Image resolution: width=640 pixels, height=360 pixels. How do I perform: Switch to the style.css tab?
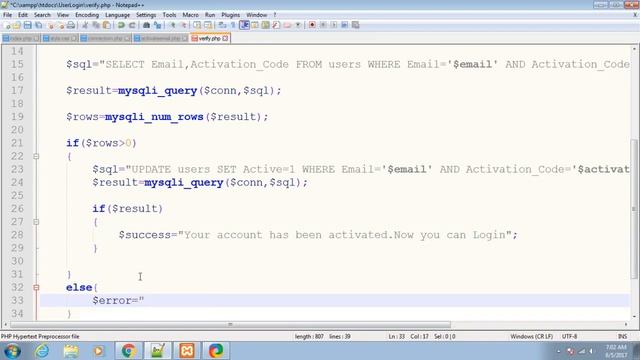[60, 38]
